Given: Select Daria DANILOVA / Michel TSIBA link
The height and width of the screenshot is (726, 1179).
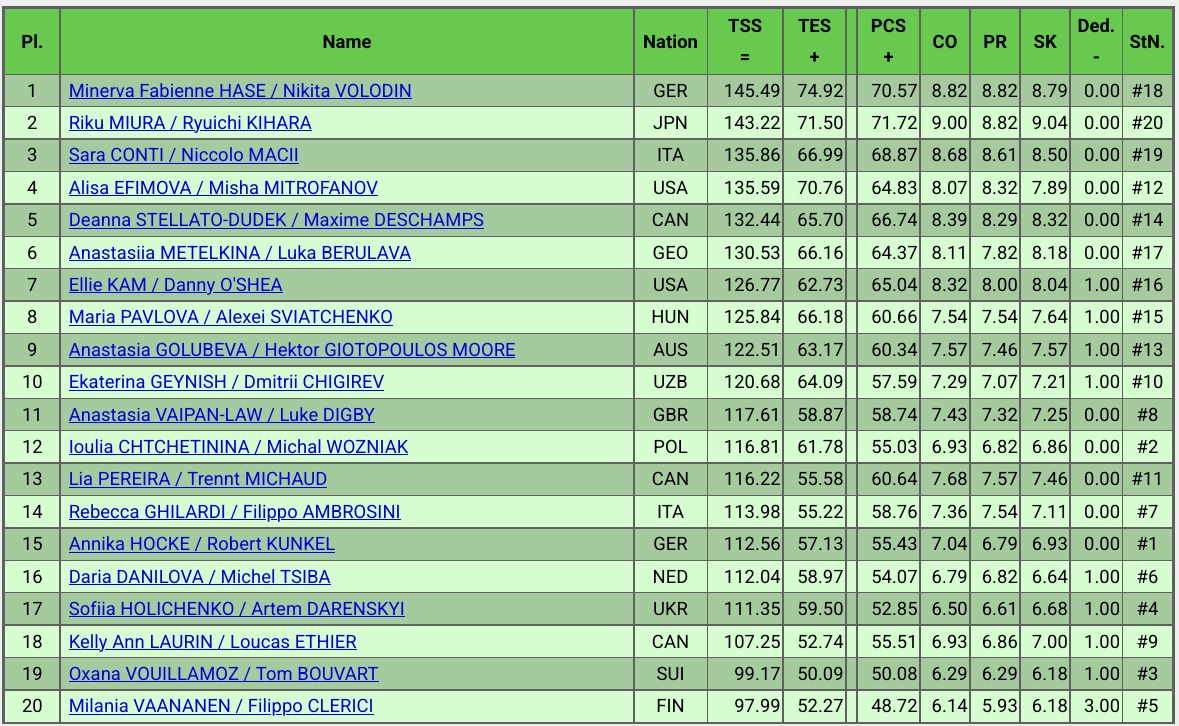Looking at the screenshot, I should [x=200, y=577].
